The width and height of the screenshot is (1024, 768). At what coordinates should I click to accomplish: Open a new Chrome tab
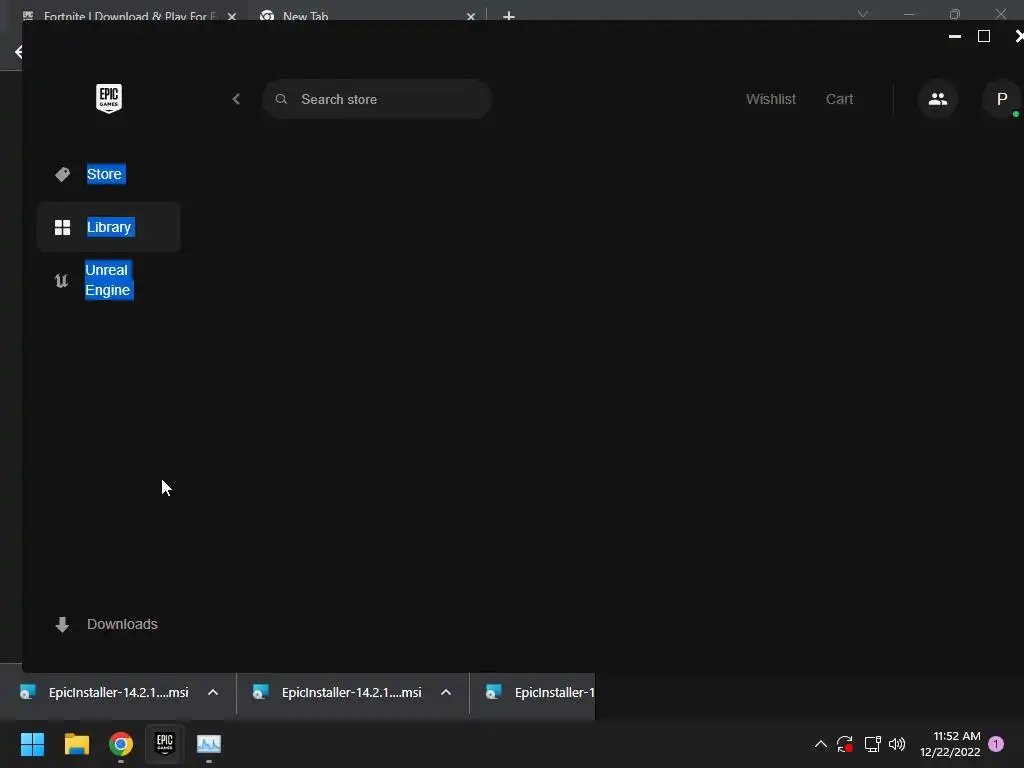pos(509,16)
